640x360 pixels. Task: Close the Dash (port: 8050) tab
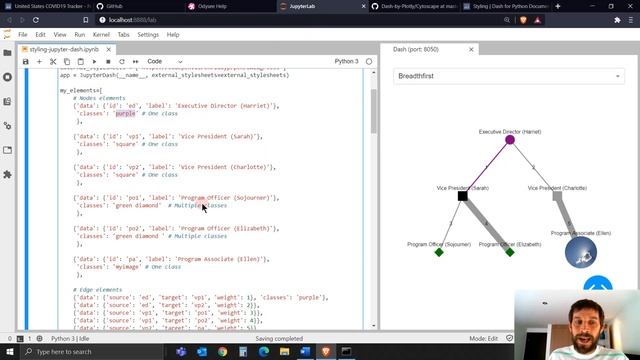tap(471, 49)
